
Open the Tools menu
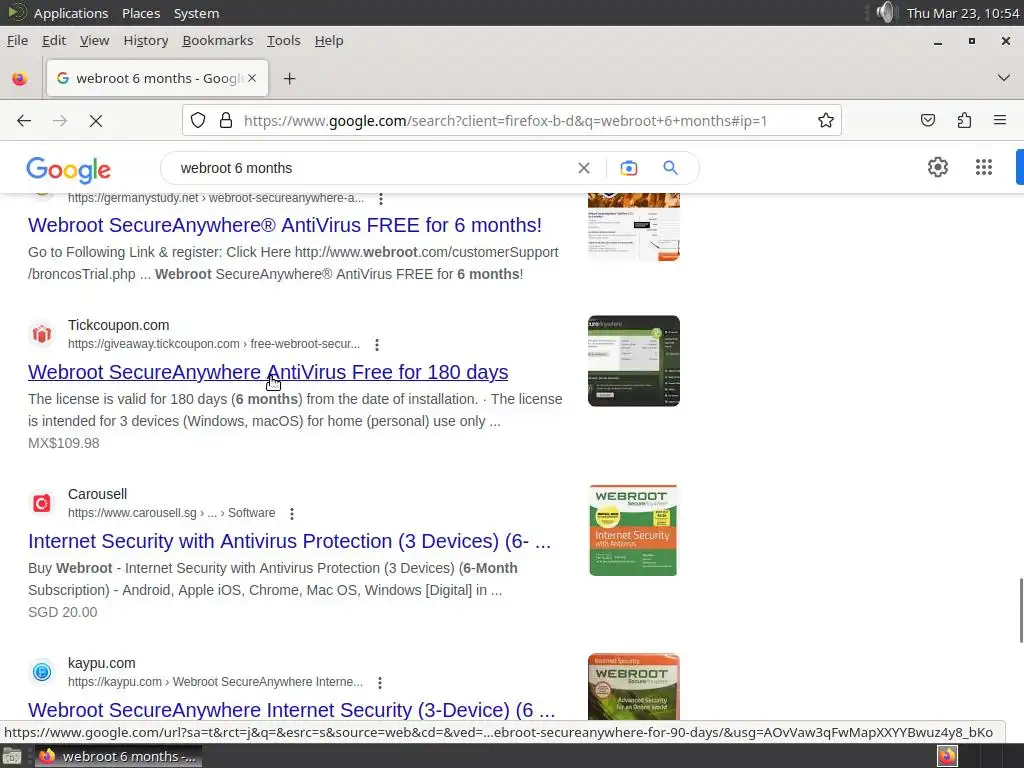click(283, 40)
